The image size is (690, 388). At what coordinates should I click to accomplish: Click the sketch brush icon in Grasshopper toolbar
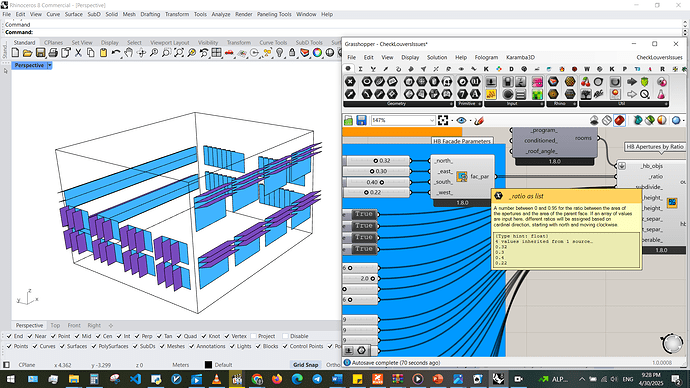tap(479, 120)
